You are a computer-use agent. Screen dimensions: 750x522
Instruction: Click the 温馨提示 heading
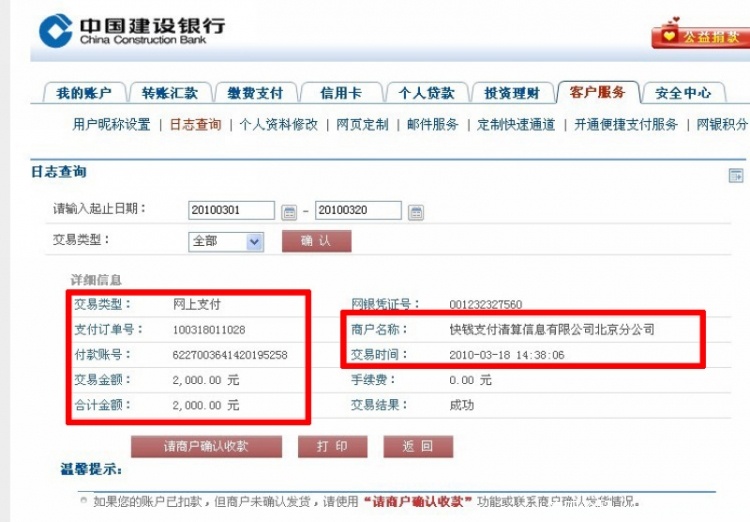pos(91,469)
